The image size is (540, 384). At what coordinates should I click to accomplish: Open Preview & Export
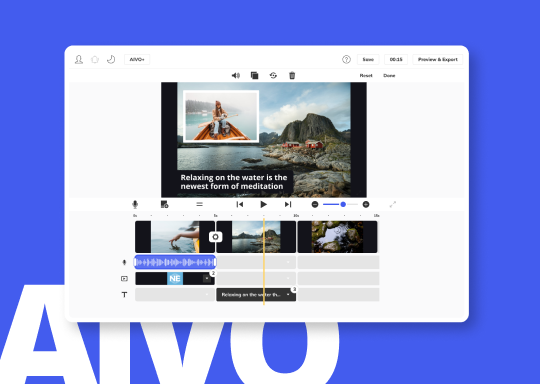point(437,60)
